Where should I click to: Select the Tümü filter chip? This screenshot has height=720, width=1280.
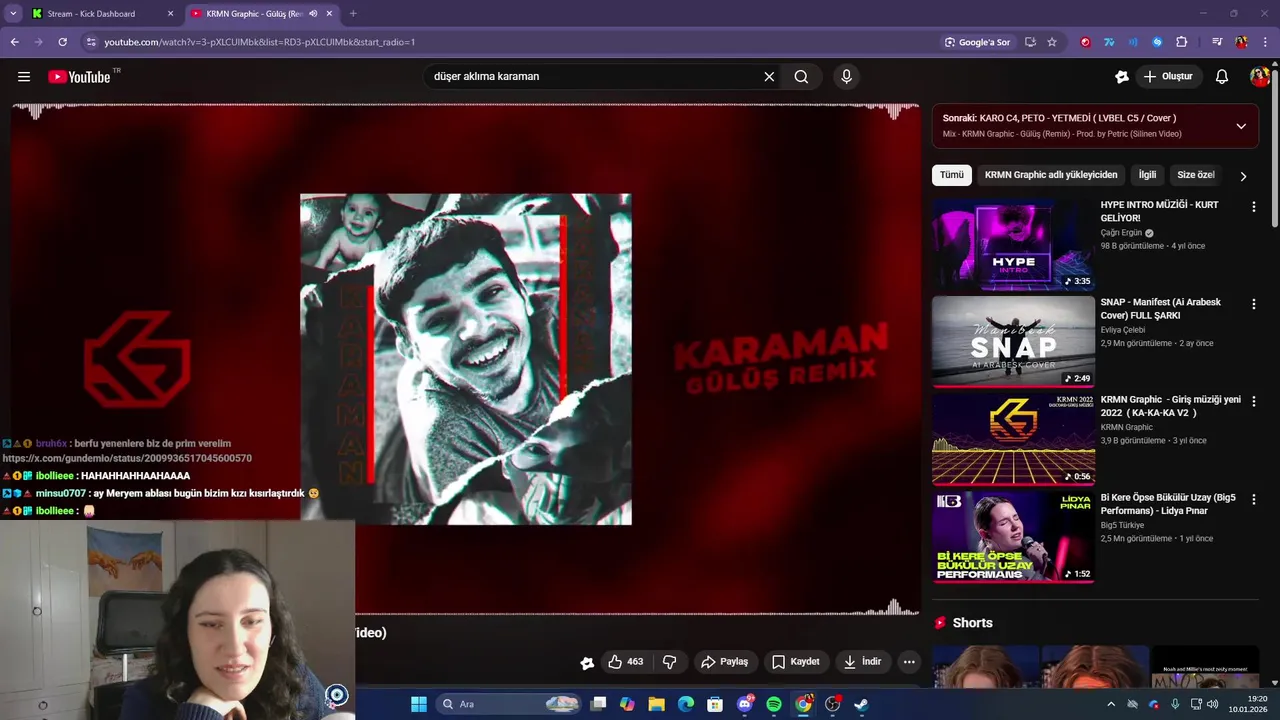tap(952, 175)
